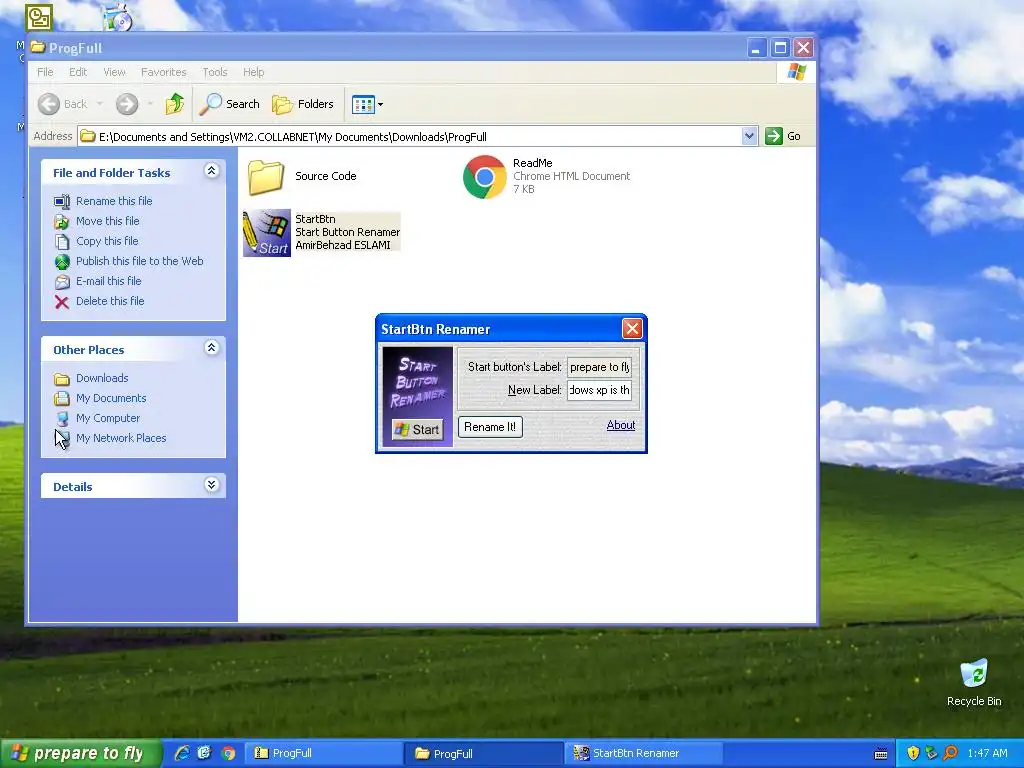Launch Chrome from quick launch bar

(228, 753)
